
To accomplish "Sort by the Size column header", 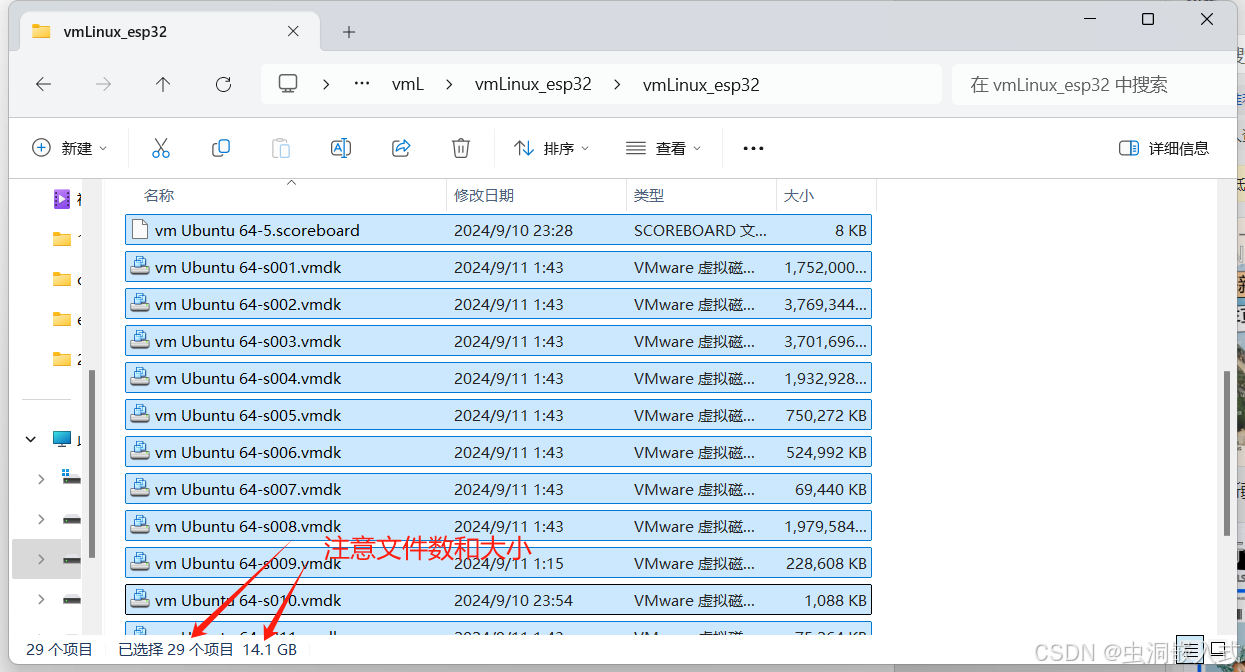I will coord(826,196).
